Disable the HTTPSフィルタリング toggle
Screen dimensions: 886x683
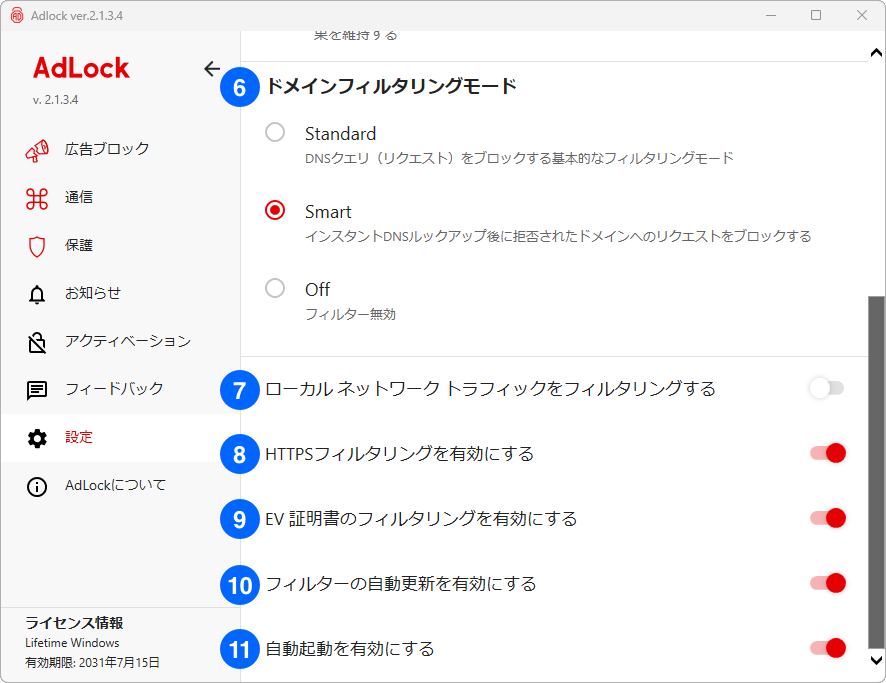coord(828,453)
